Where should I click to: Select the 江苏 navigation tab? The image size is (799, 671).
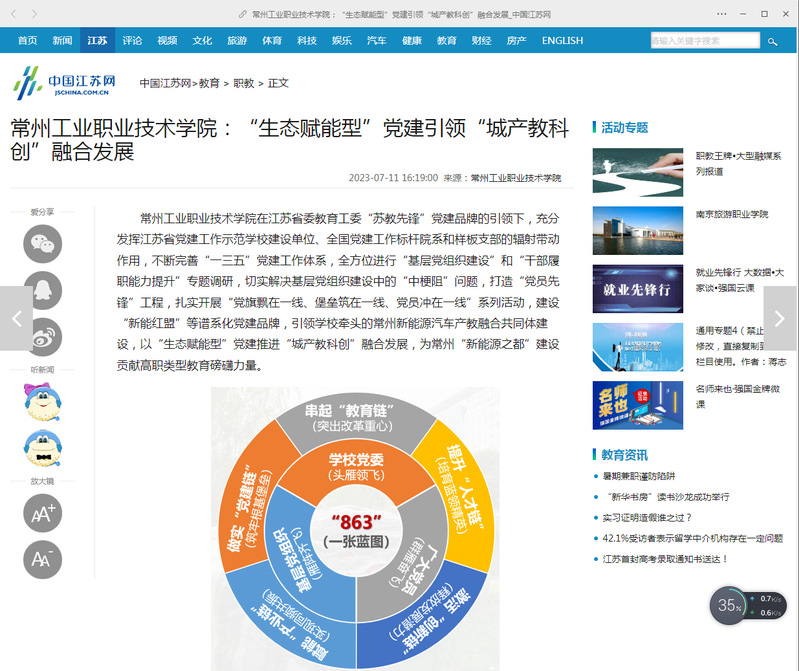point(97,41)
